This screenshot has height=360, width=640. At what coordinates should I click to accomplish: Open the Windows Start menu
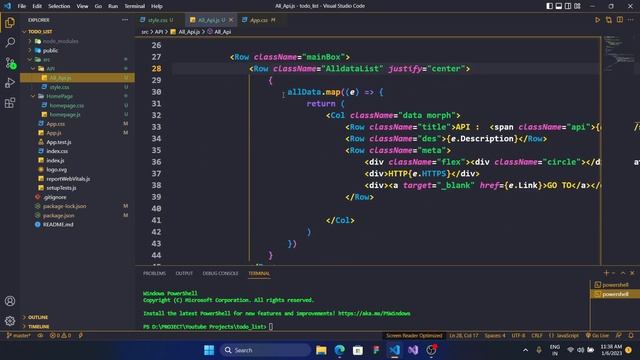tap(209, 350)
